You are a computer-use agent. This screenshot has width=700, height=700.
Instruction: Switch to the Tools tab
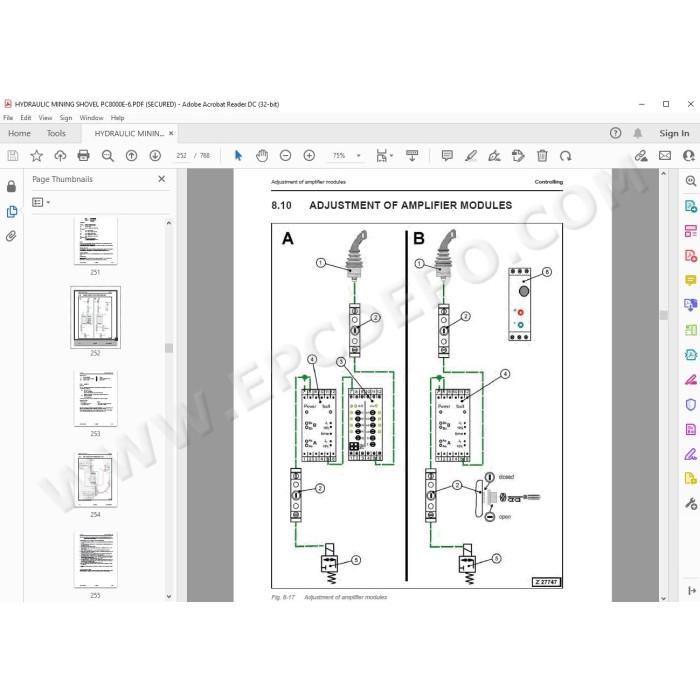click(56, 133)
